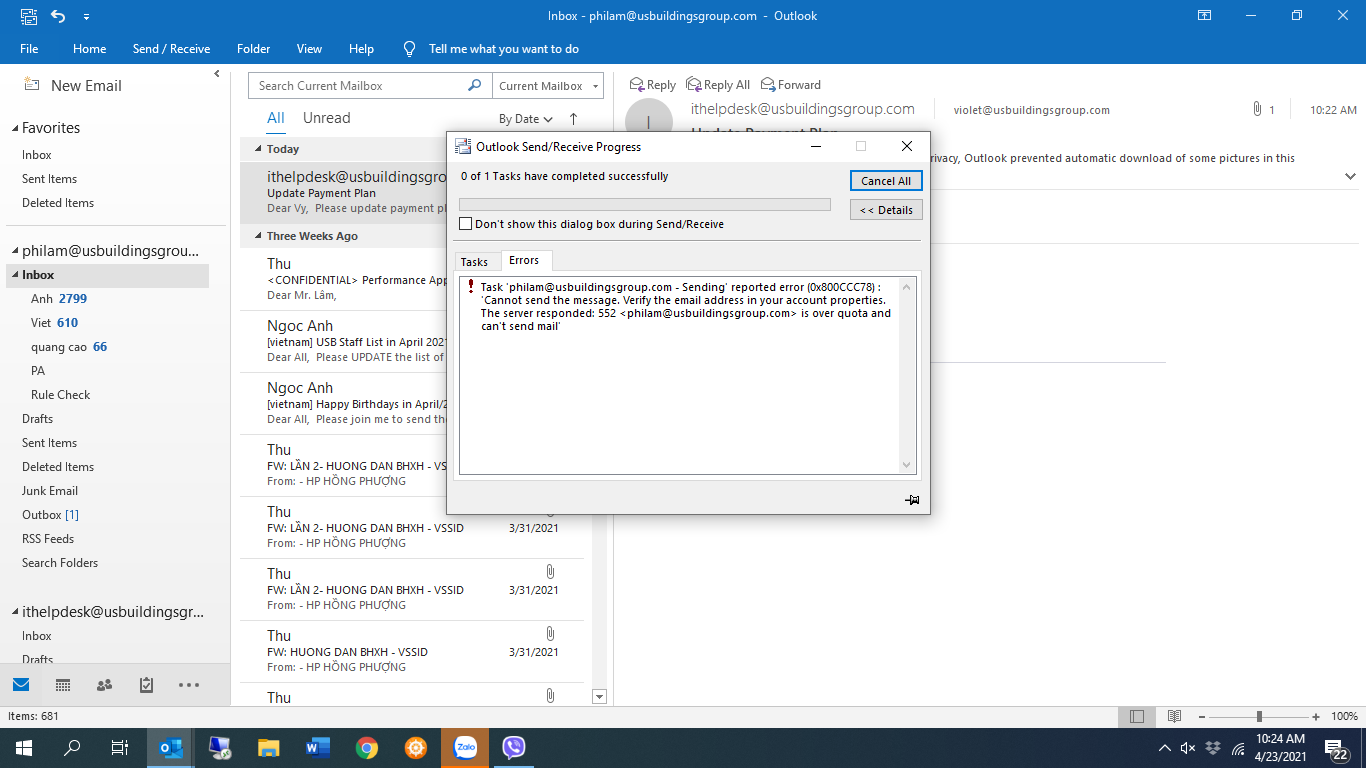Select the Outbox [1] folder
This screenshot has height=768, width=1366.
point(50,515)
